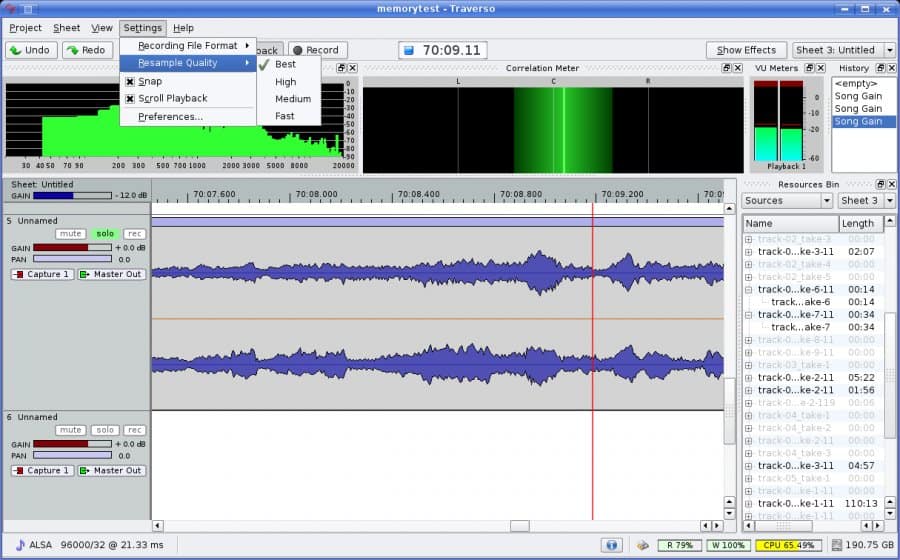Screen dimensions: 900x560
Task: Close the History panel
Action: (x=892, y=68)
